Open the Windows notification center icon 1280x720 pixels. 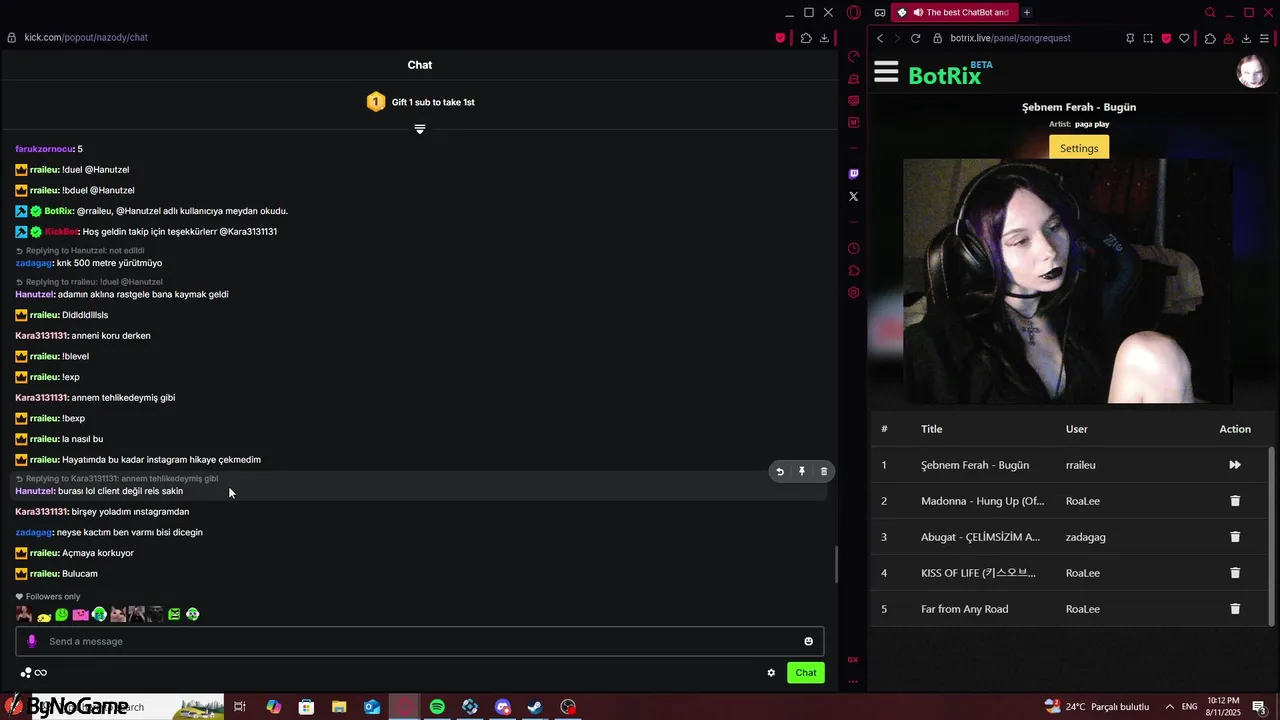tap(1259, 707)
